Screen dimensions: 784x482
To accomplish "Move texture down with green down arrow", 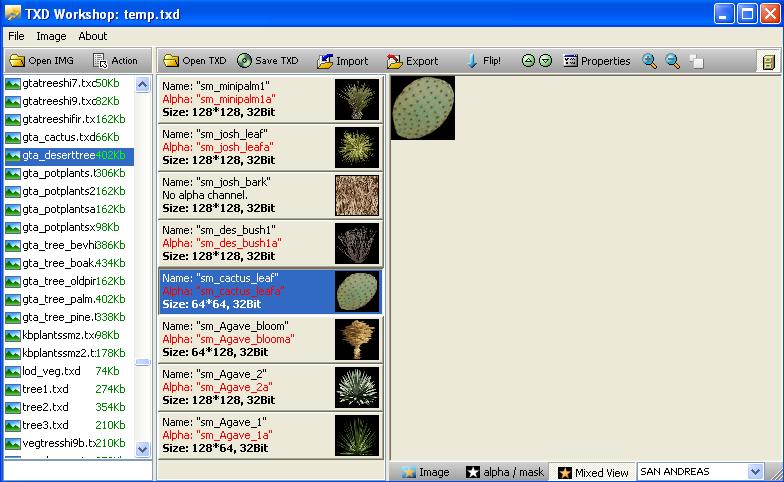I will coord(546,60).
